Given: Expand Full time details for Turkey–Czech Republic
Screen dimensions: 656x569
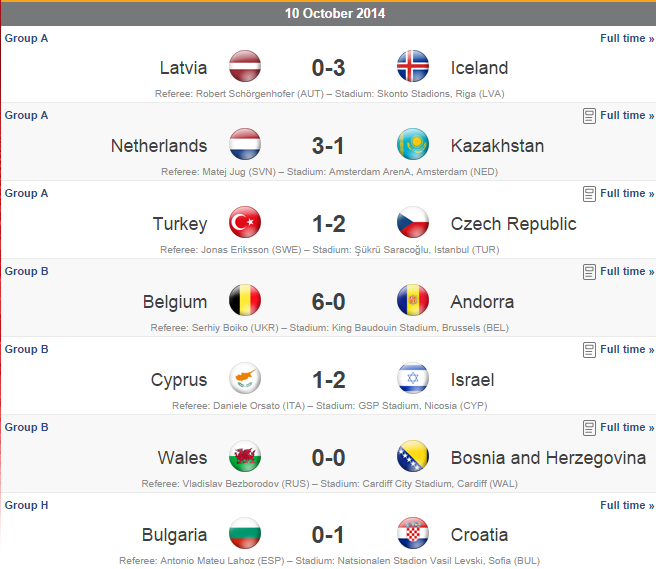Looking at the screenshot, I should [627, 194].
